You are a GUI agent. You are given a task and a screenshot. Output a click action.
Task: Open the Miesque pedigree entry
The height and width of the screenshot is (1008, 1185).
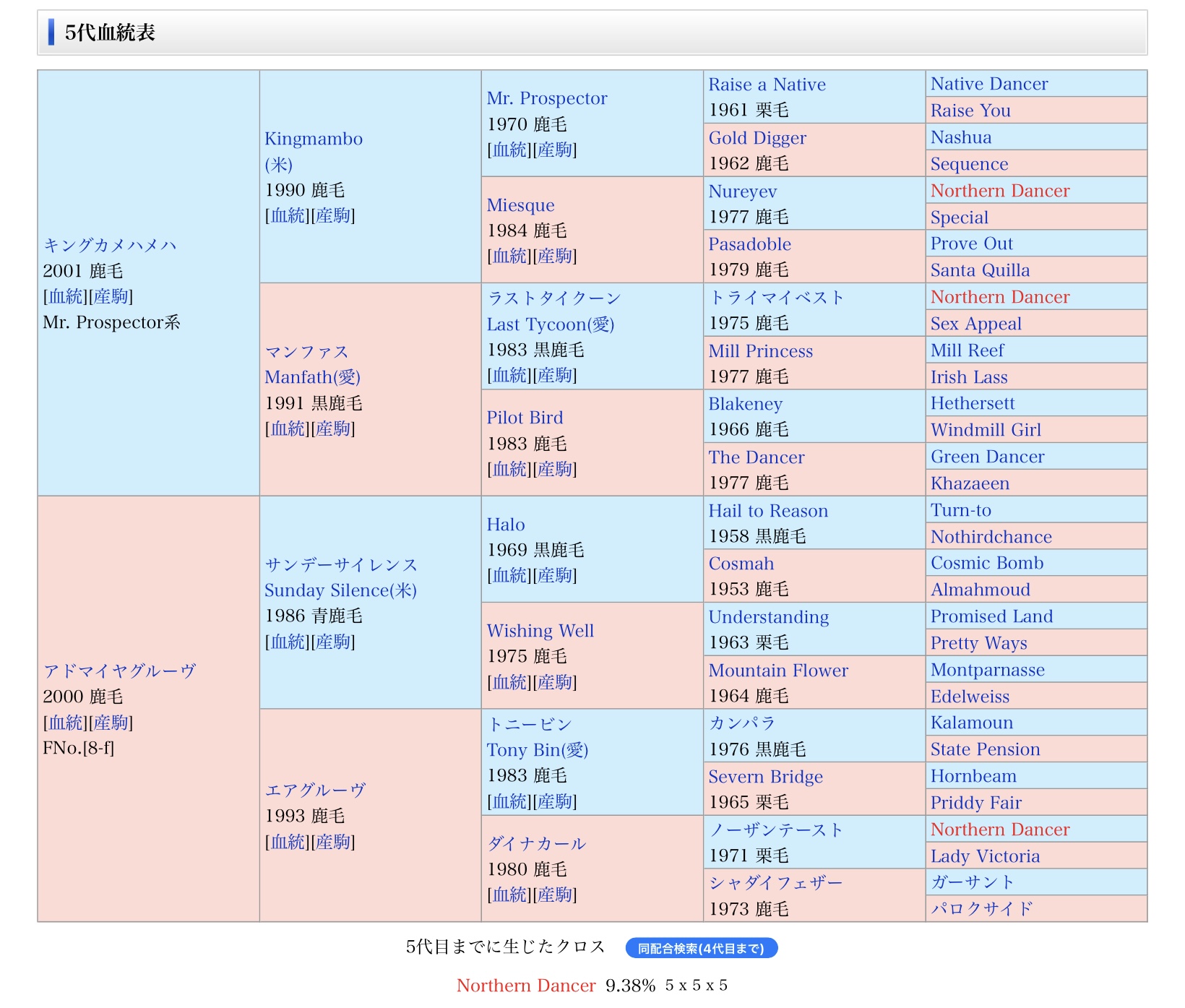click(520, 205)
